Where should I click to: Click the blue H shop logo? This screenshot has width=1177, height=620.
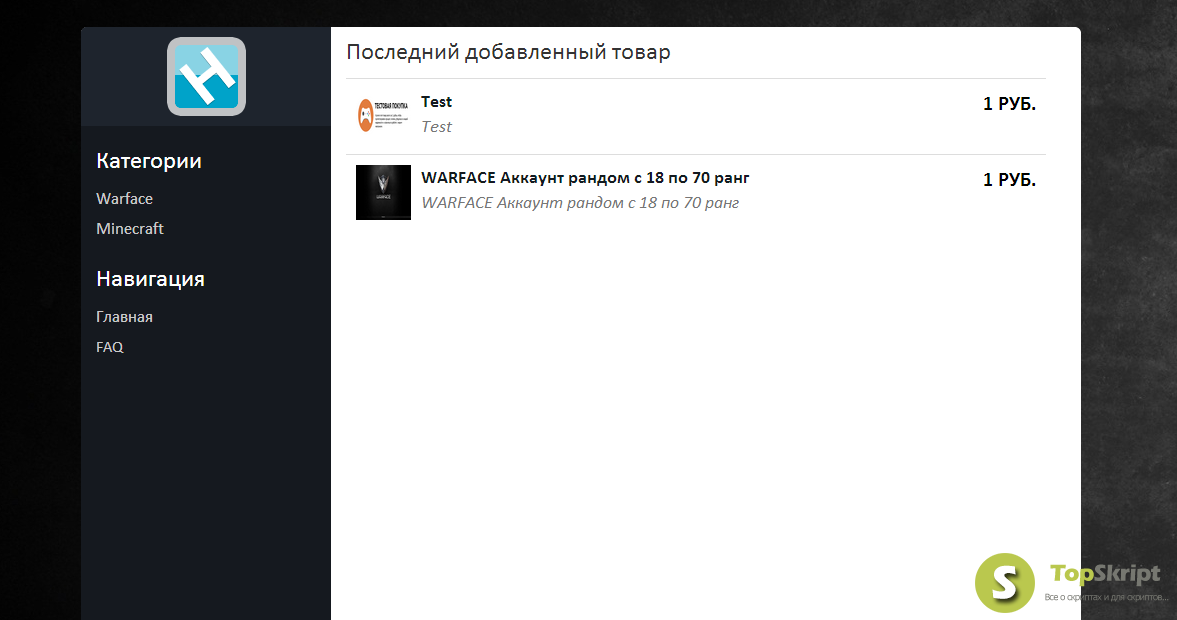pyautogui.click(x=206, y=77)
